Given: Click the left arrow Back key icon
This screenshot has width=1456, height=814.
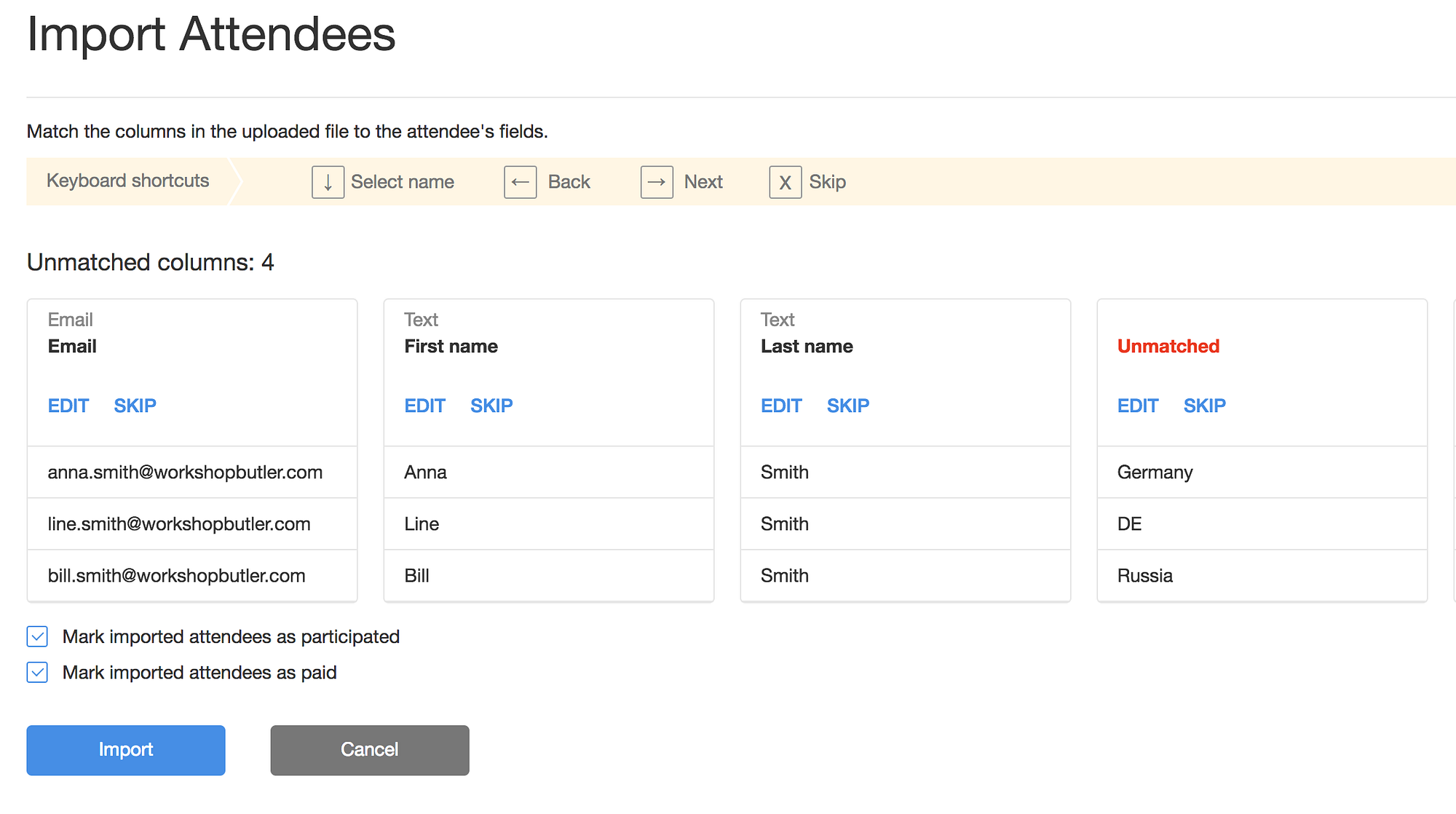Looking at the screenshot, I should (520, 182).
